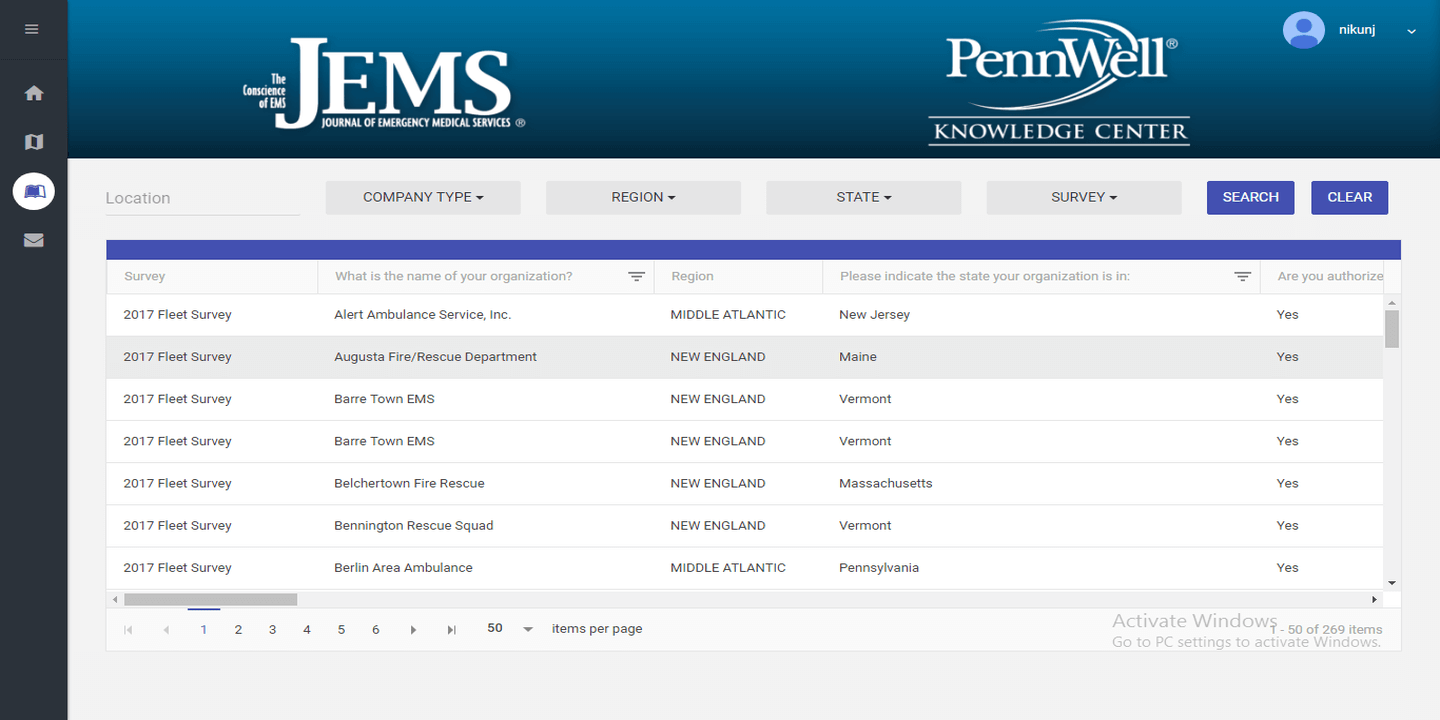
Task: Click the JEMS logo
Action: [384, 85]
